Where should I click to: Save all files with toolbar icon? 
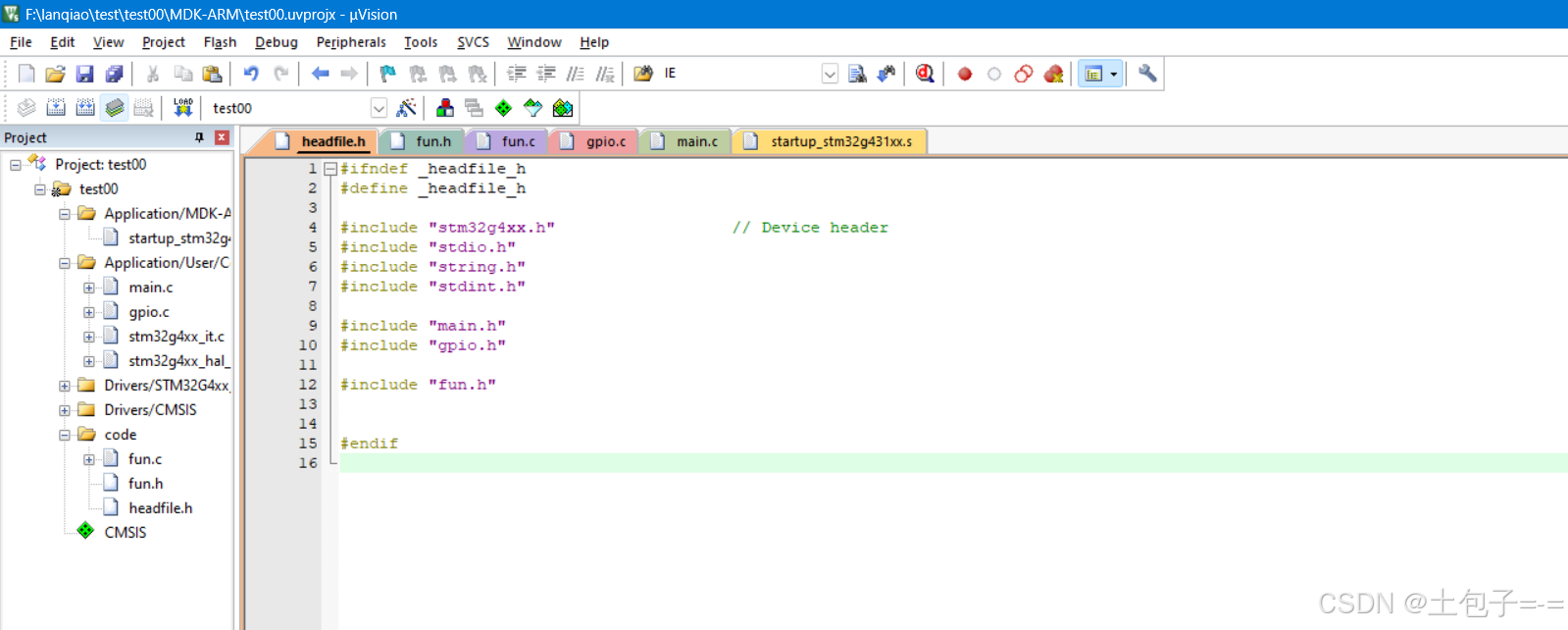point(115,74)
